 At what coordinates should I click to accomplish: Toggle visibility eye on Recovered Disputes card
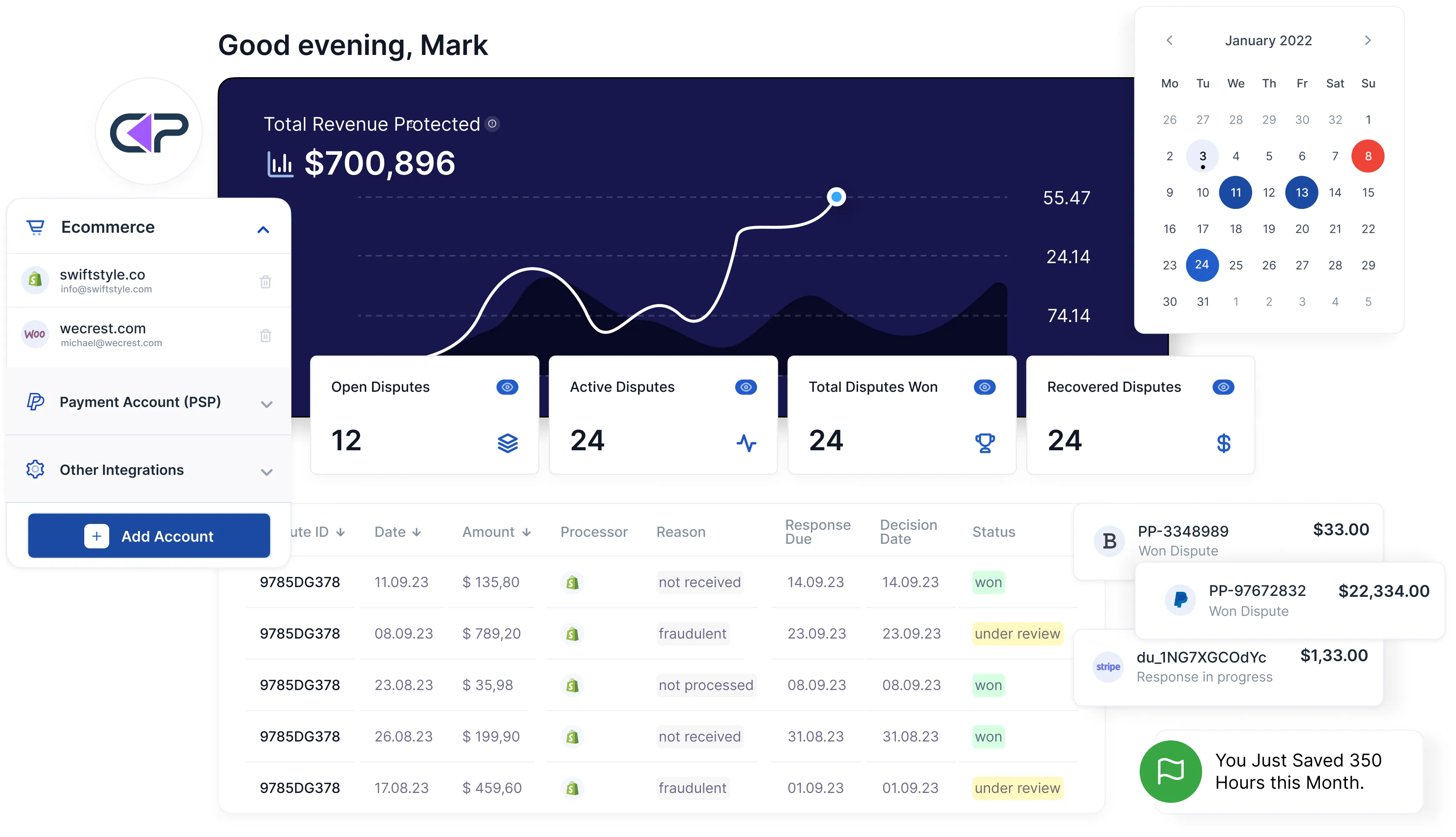coord(1223,387)
